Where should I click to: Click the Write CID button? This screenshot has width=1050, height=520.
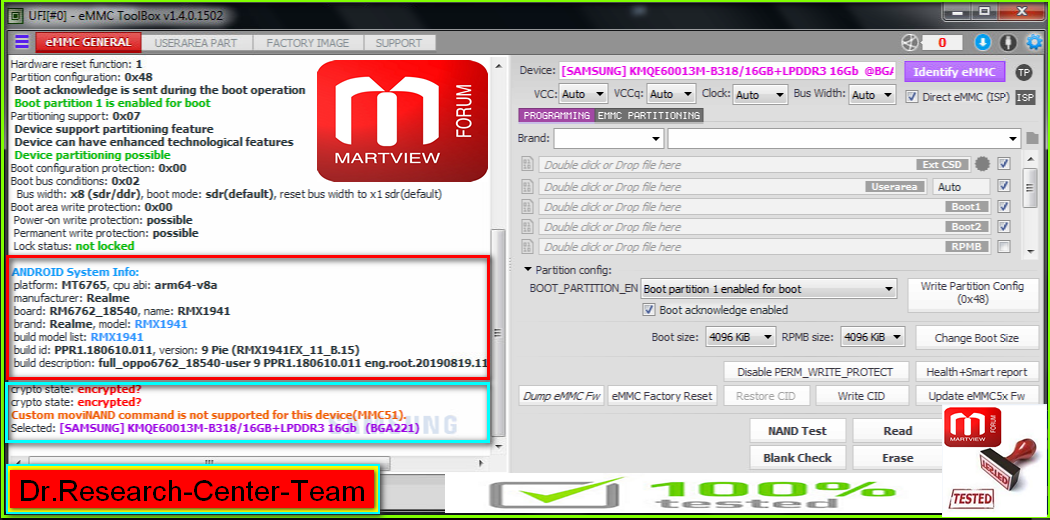[x=862, y=396]
